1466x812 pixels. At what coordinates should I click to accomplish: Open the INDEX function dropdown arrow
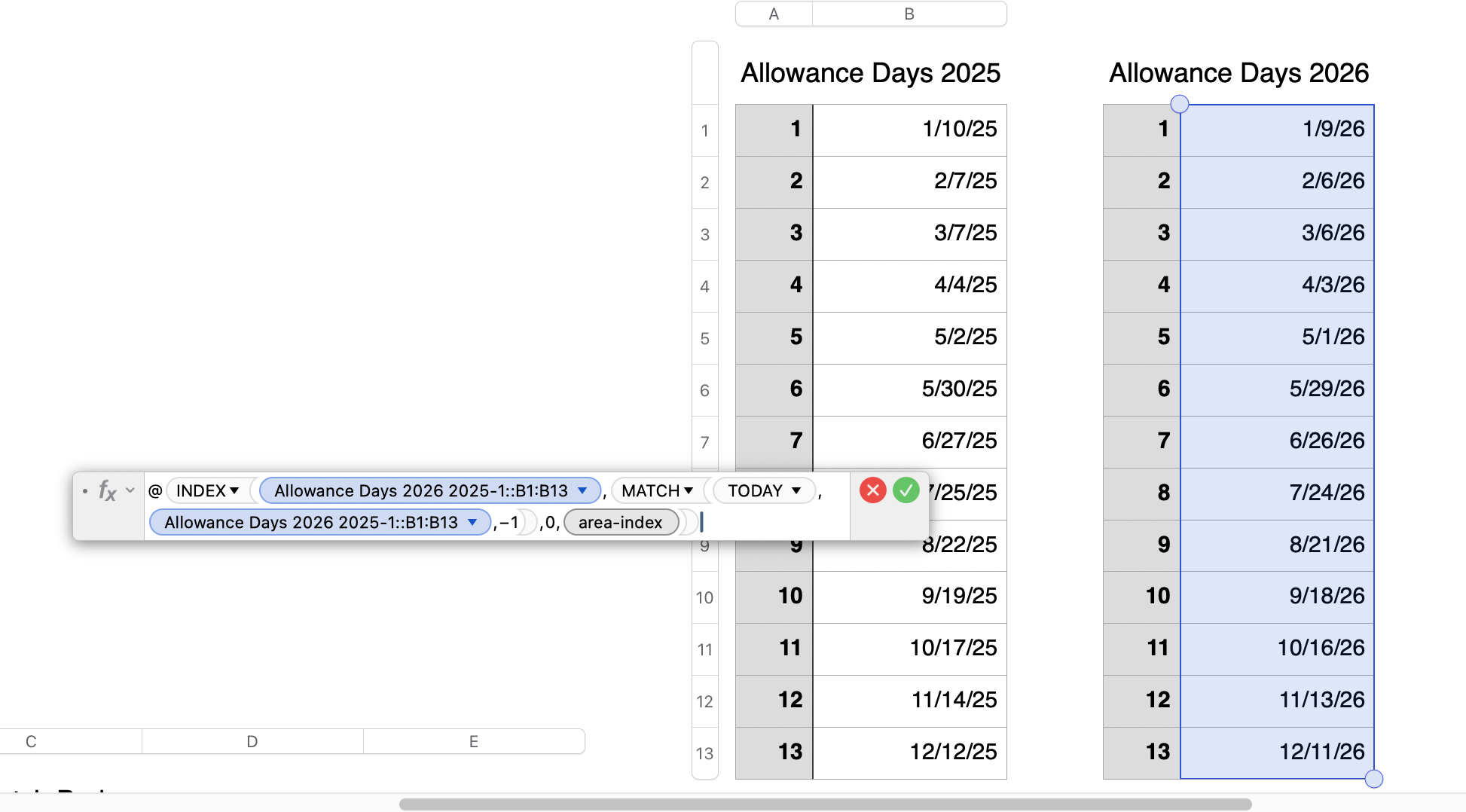pyautogui.click(x=234, y=491)
